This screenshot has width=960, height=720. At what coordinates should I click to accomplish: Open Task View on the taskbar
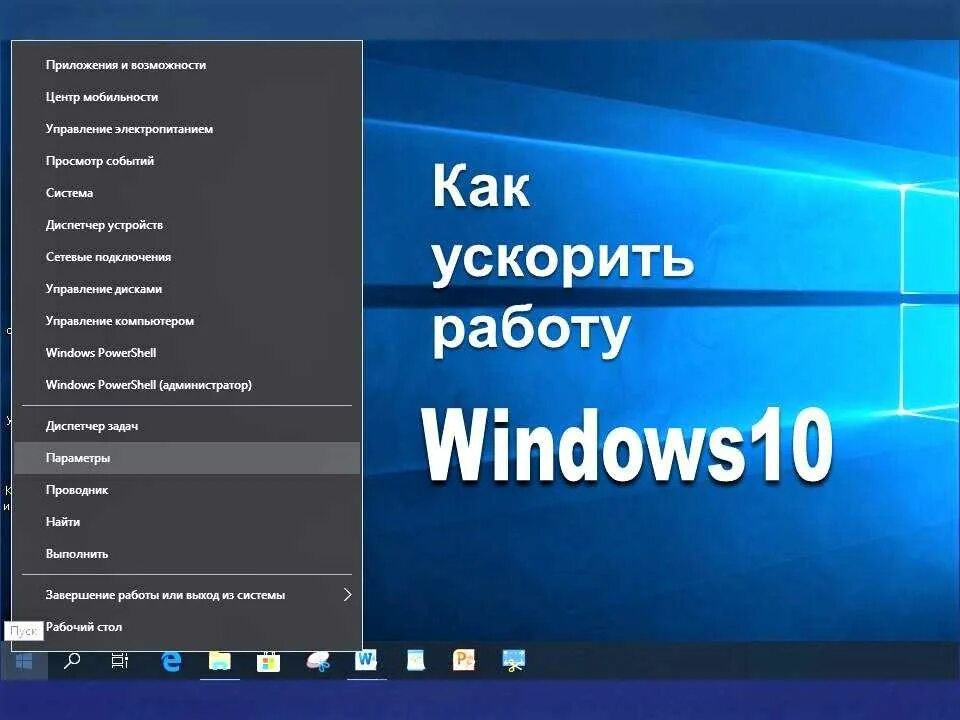(119, 661)
